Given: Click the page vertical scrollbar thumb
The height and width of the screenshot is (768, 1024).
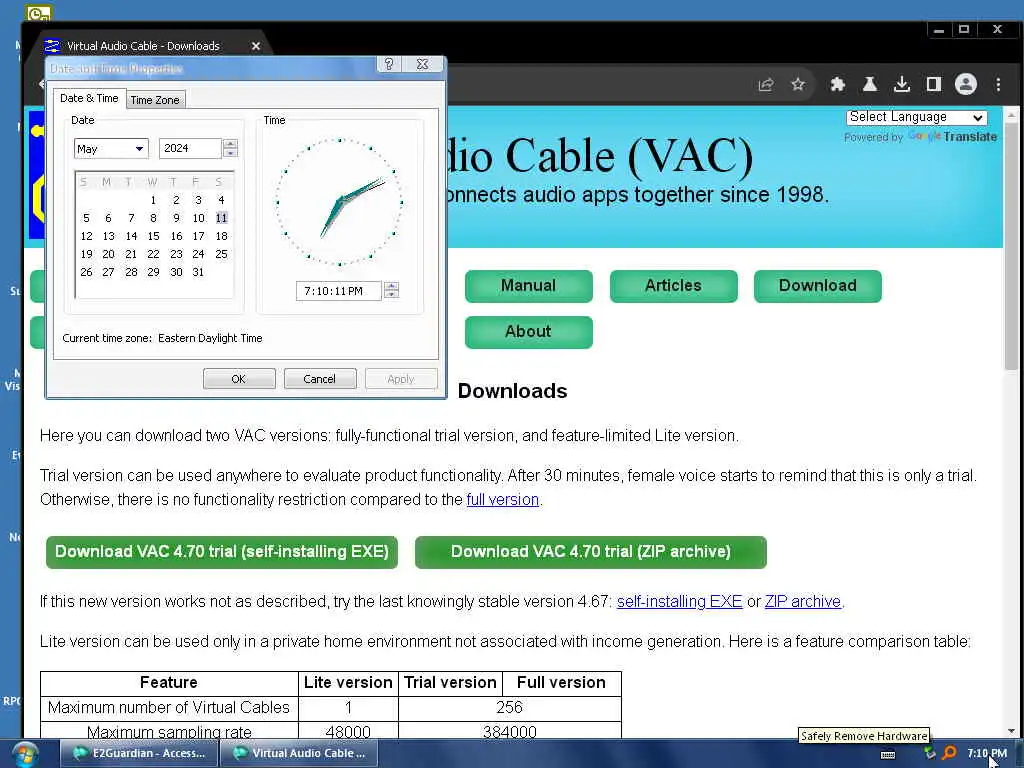Looking at the screenshot, I should [1011, 248].
